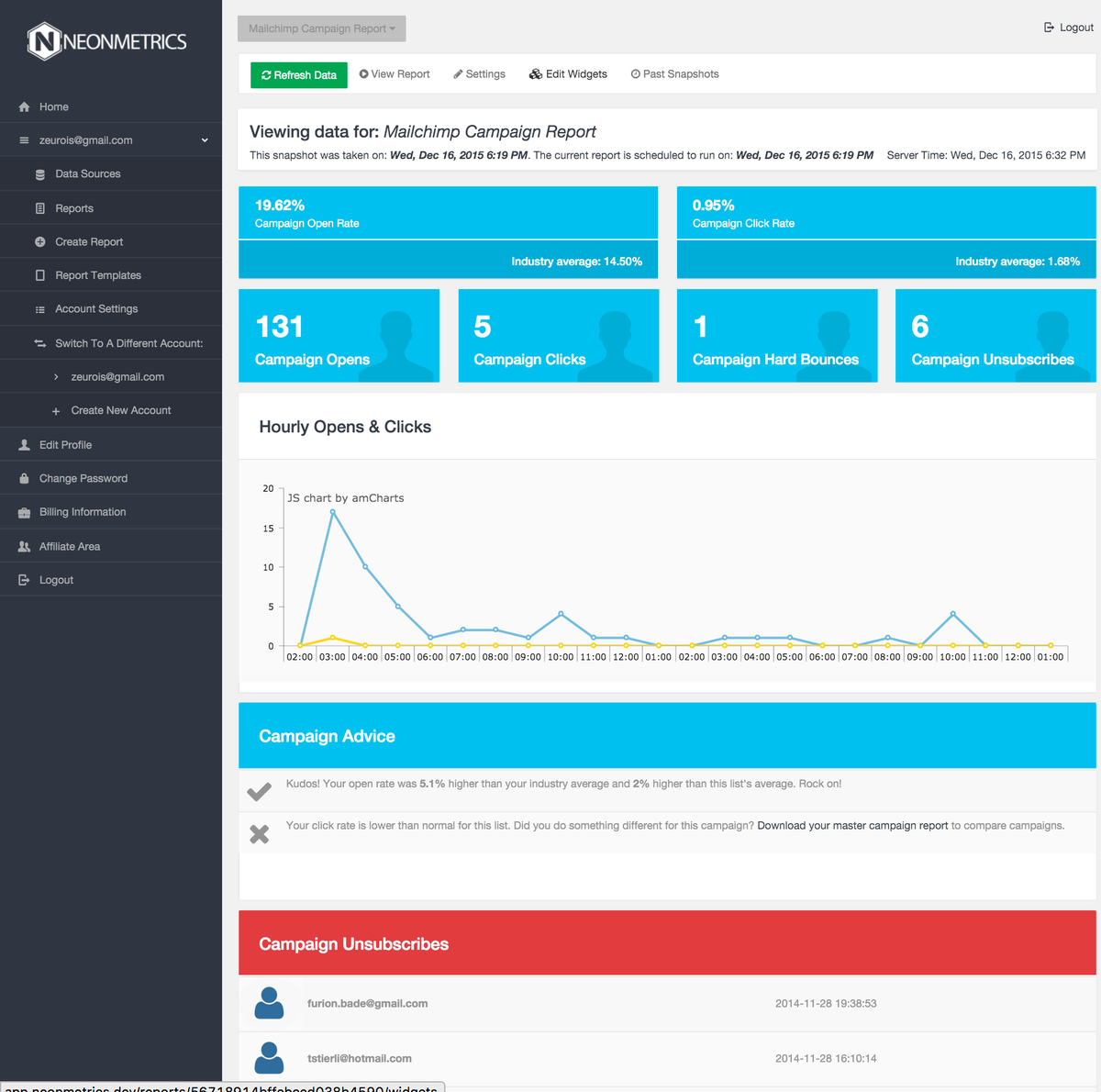Open Affiliate Area in sidebar
The height and width of the screenshot is (1092, 1101).
click(111, 546)
